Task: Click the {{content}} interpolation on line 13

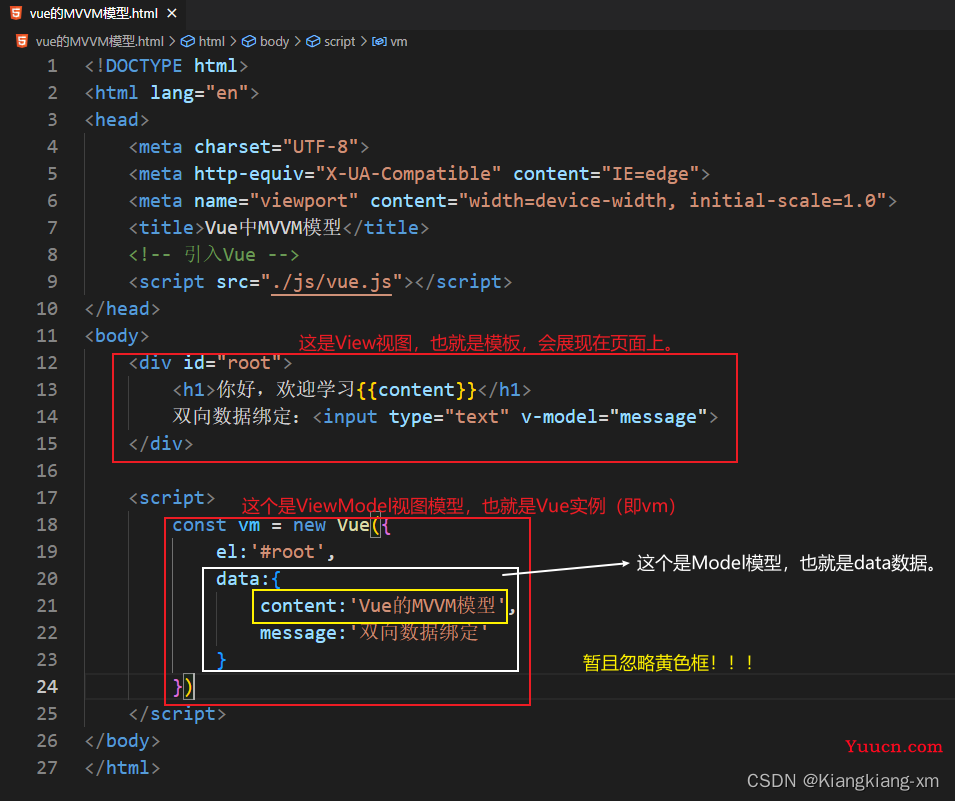Action: pyautogui.click(x=417, y=390)
